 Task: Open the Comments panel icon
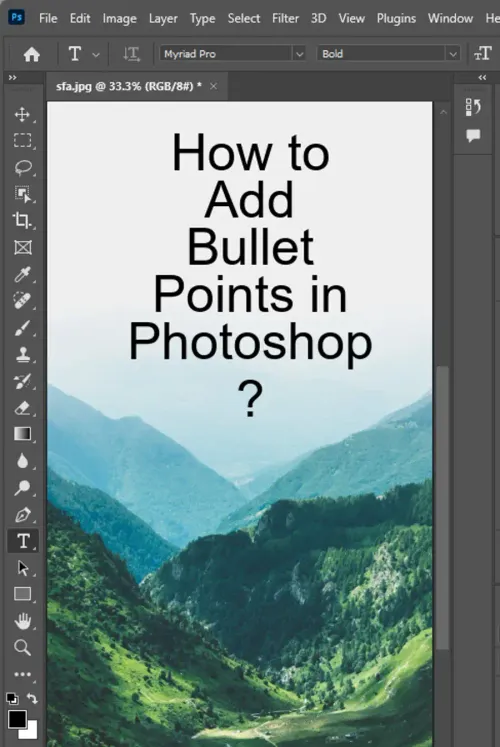(473, 136)
